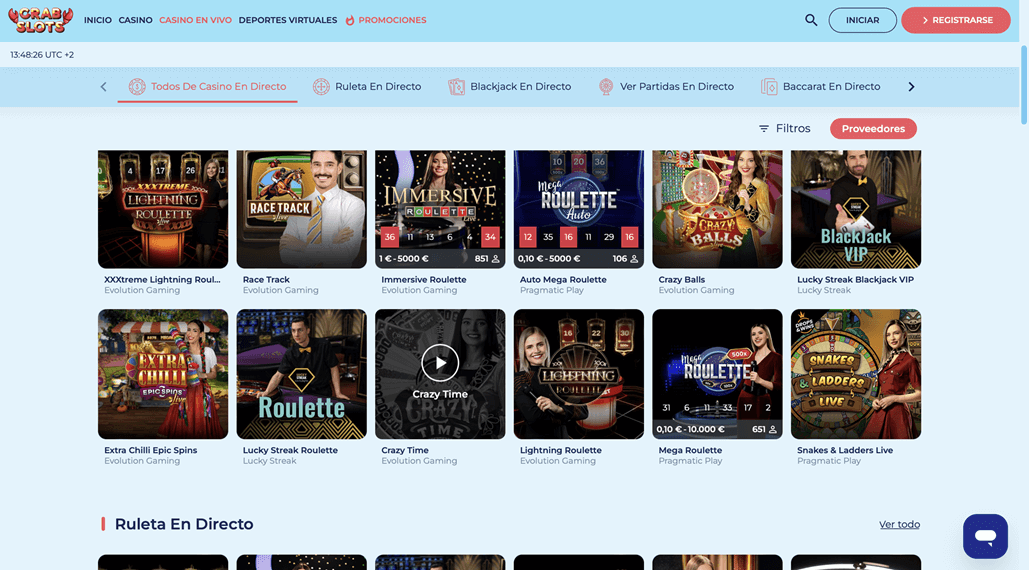This screenshot has height=570, width=1029.
Task: Open the Lucky Streak Roulette thumbnail
Action: click(301, 374)
